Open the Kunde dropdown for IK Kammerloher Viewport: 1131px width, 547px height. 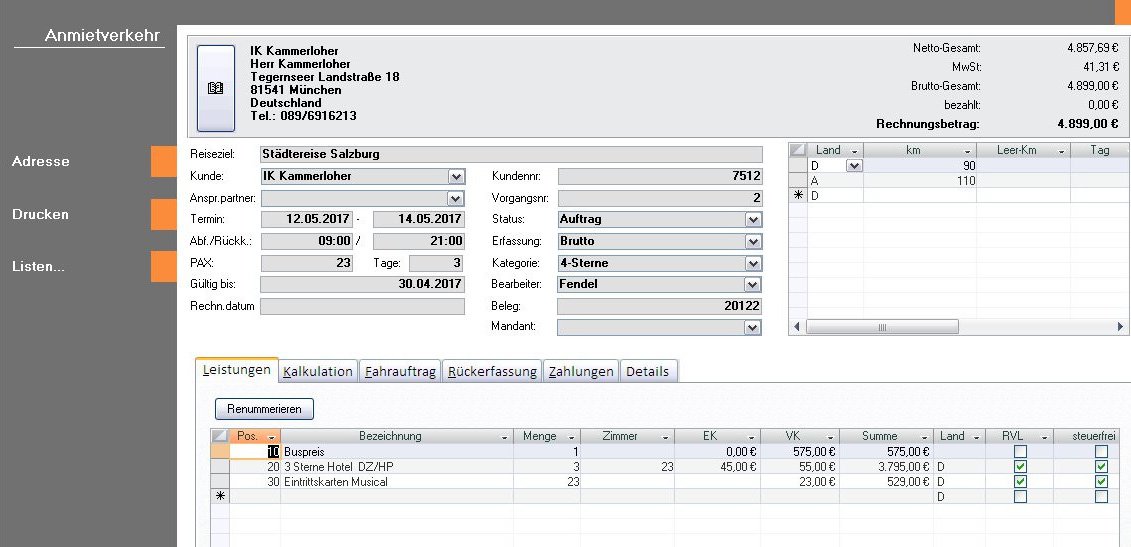[x=456, y=176]
